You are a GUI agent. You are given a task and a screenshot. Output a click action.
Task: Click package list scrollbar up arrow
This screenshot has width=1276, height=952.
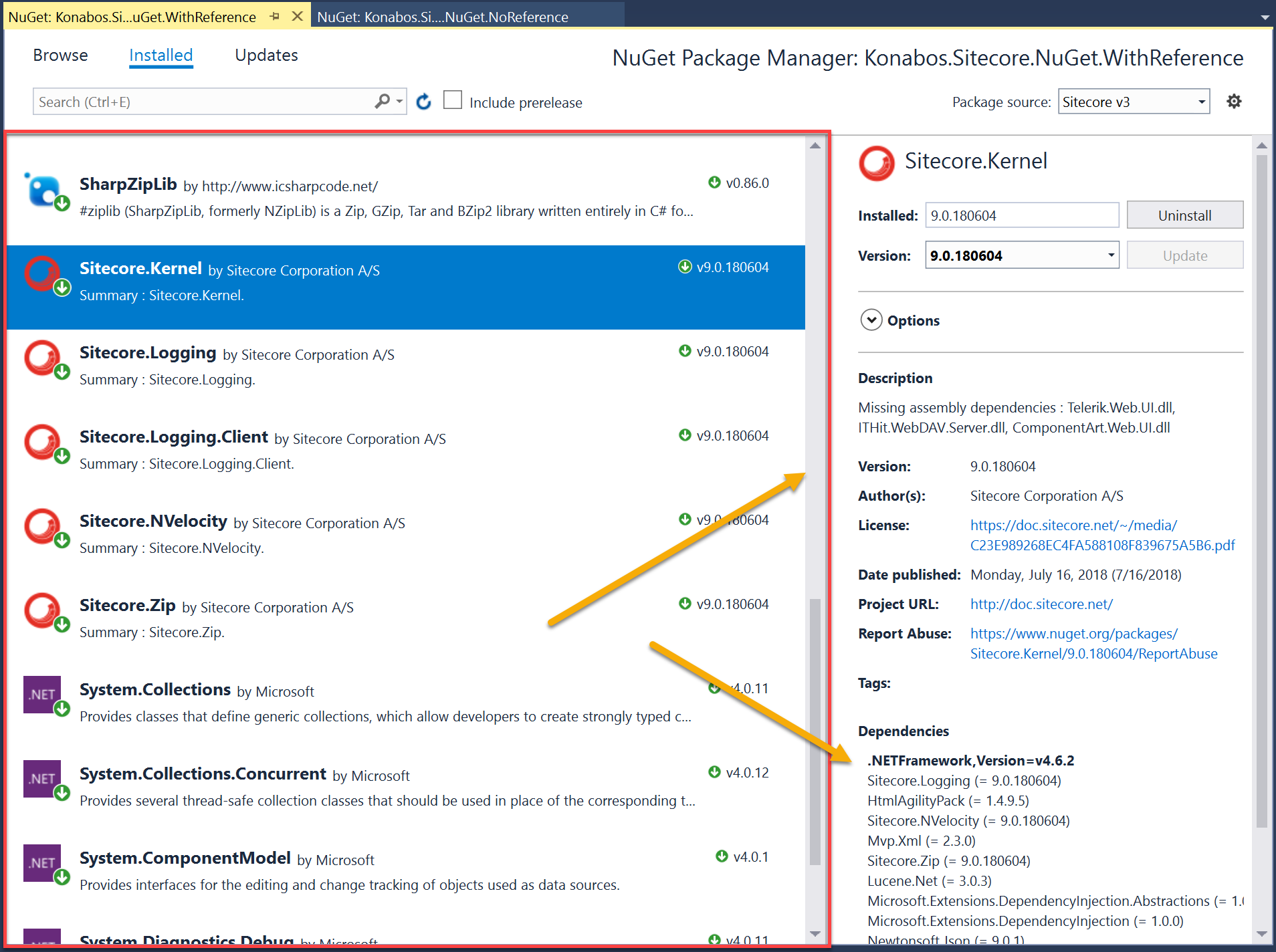(815, 145)
